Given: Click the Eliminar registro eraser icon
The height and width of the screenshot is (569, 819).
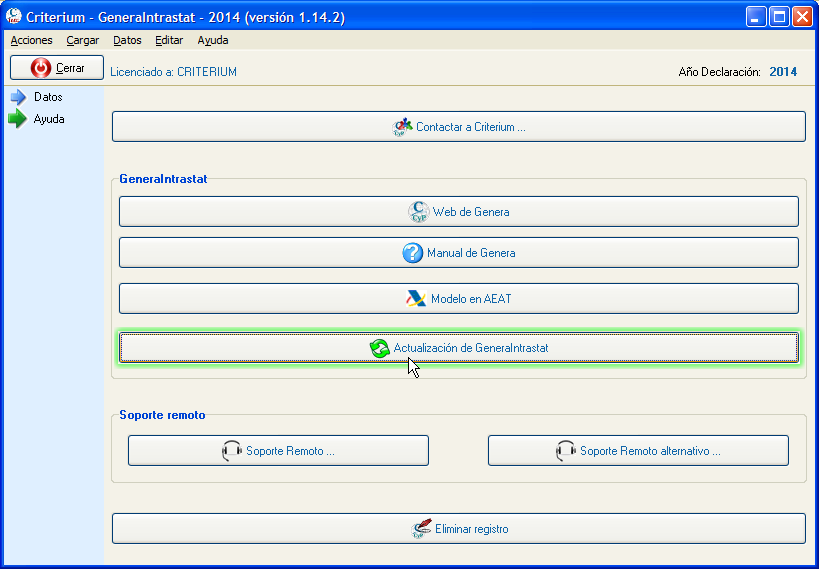Looking at the screenshot, I should coord(422,529).
